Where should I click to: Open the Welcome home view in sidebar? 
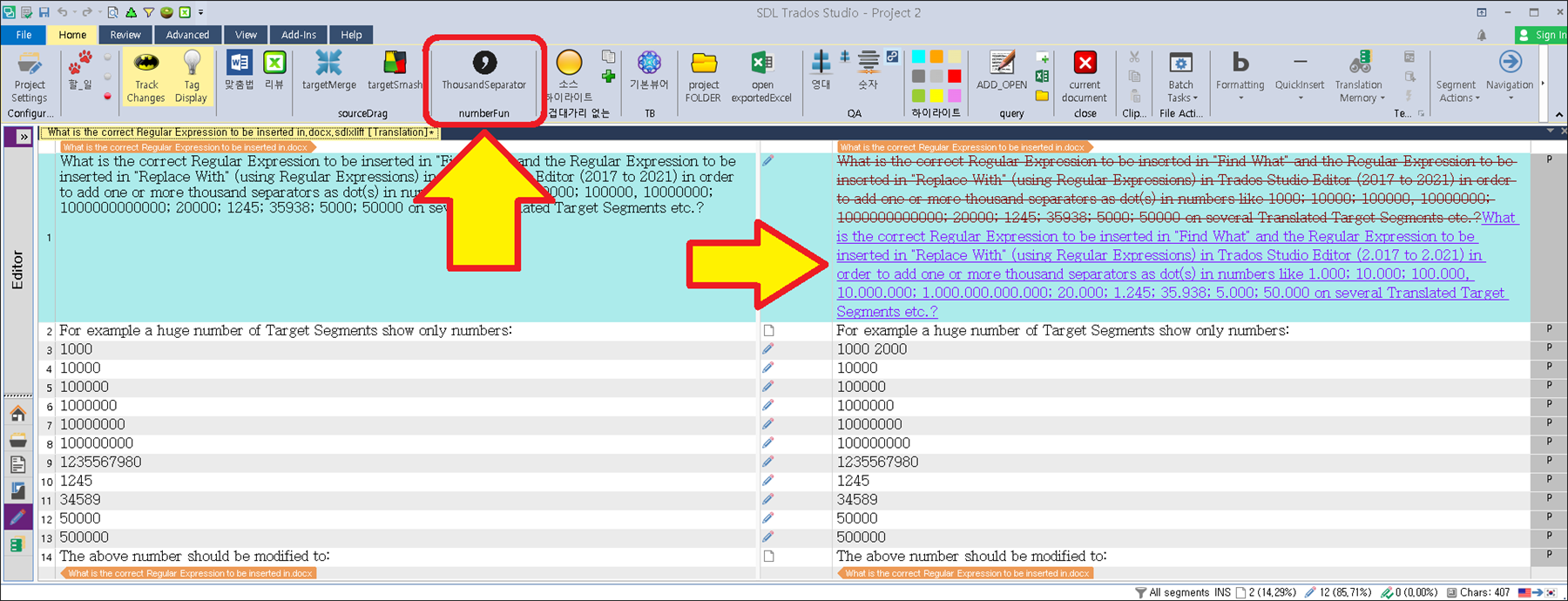[17, 413]
